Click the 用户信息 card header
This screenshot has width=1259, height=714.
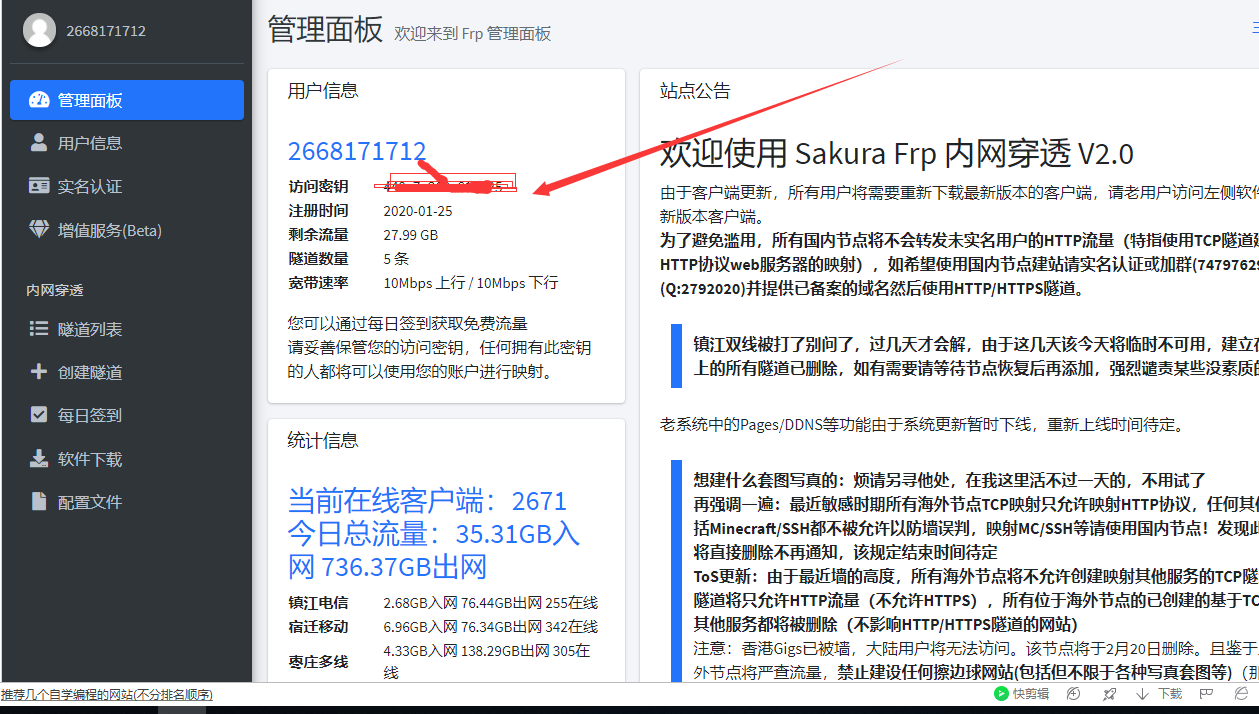(x=323, y=91)
